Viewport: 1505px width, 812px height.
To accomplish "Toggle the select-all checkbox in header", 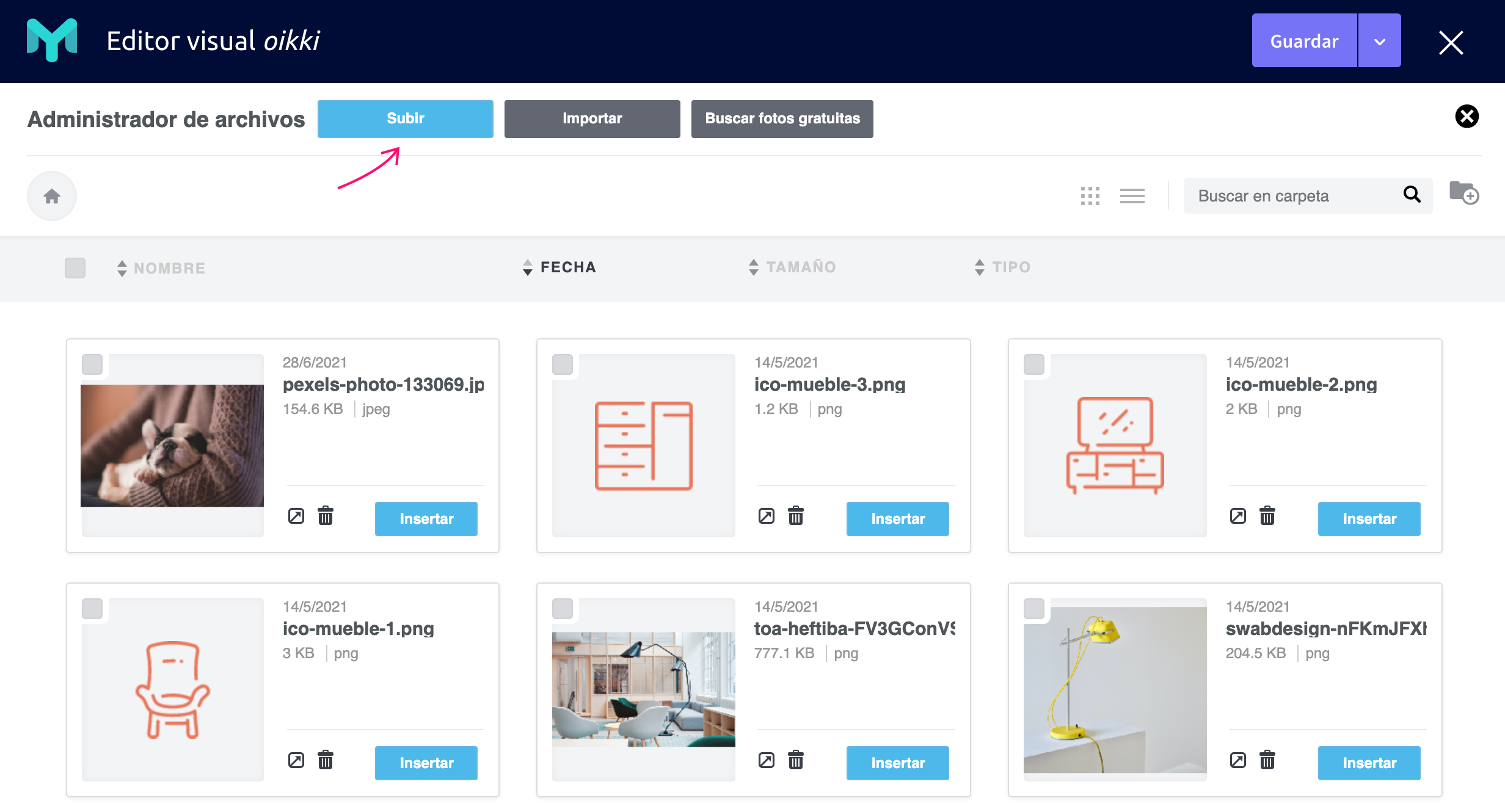I will pos(75,268).
